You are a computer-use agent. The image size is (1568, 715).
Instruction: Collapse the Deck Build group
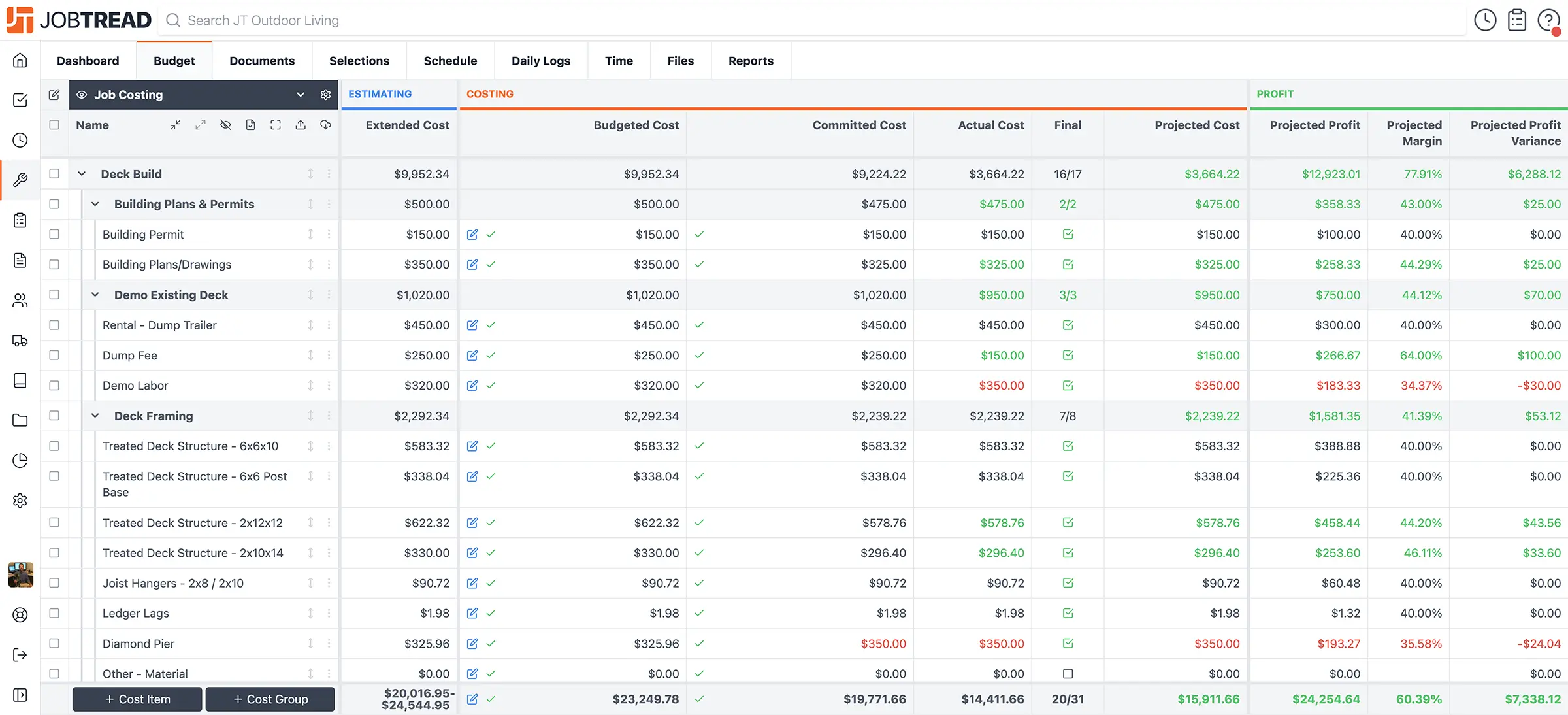[82, 174]
